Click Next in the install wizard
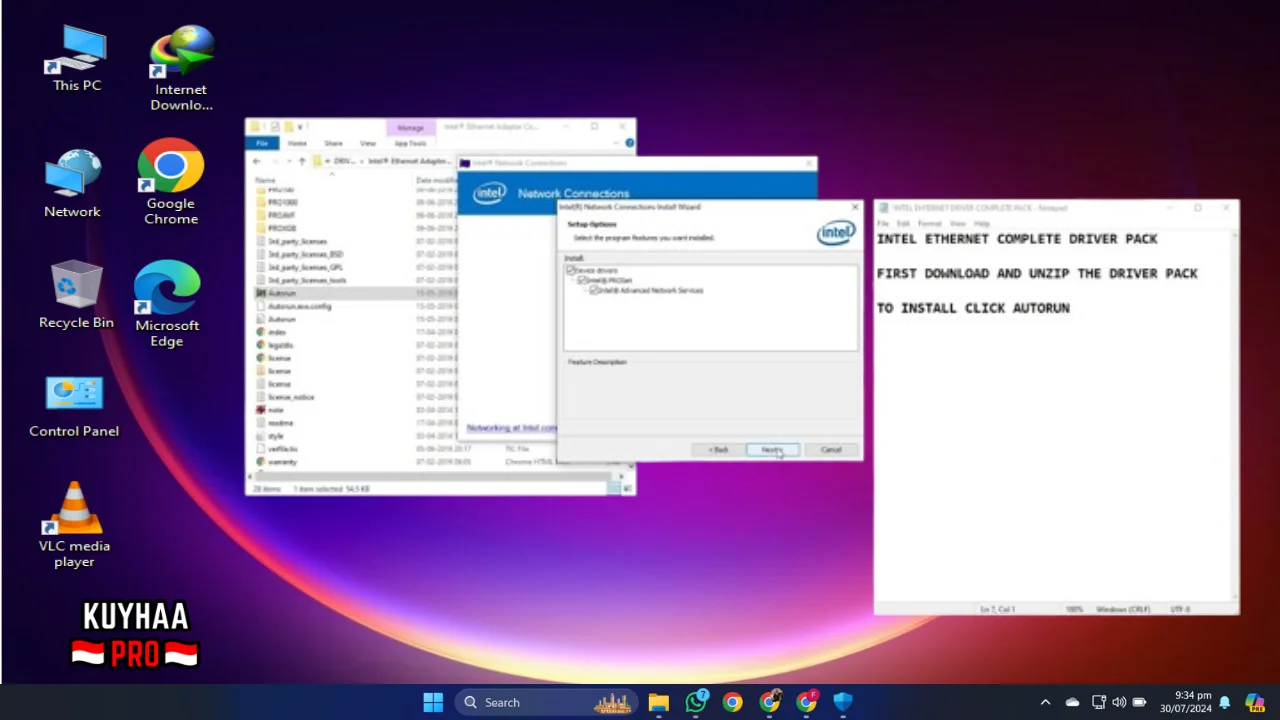Image resolution: width=1280 pixels, height=720 pixels. pos(772,450)
